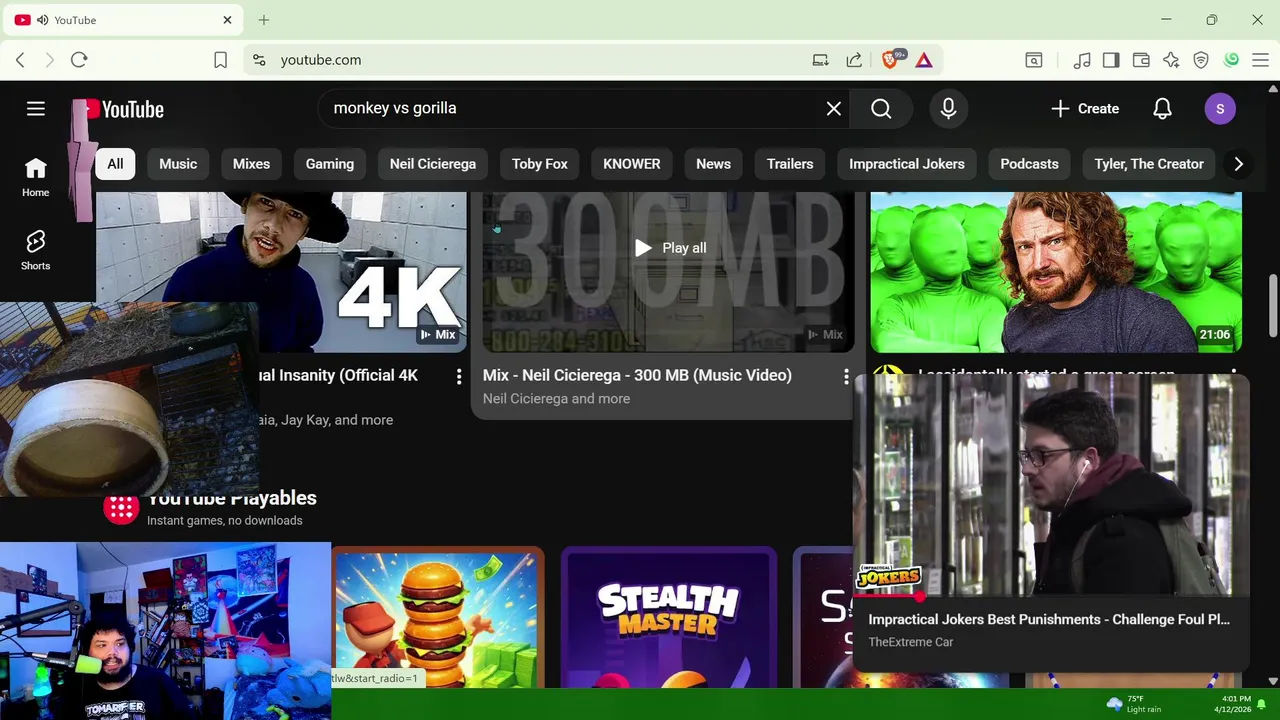The width and height of the screenshot is (1280, 720).
Task: Open Brave Rewards triangle icon
Action: point(924,60)
